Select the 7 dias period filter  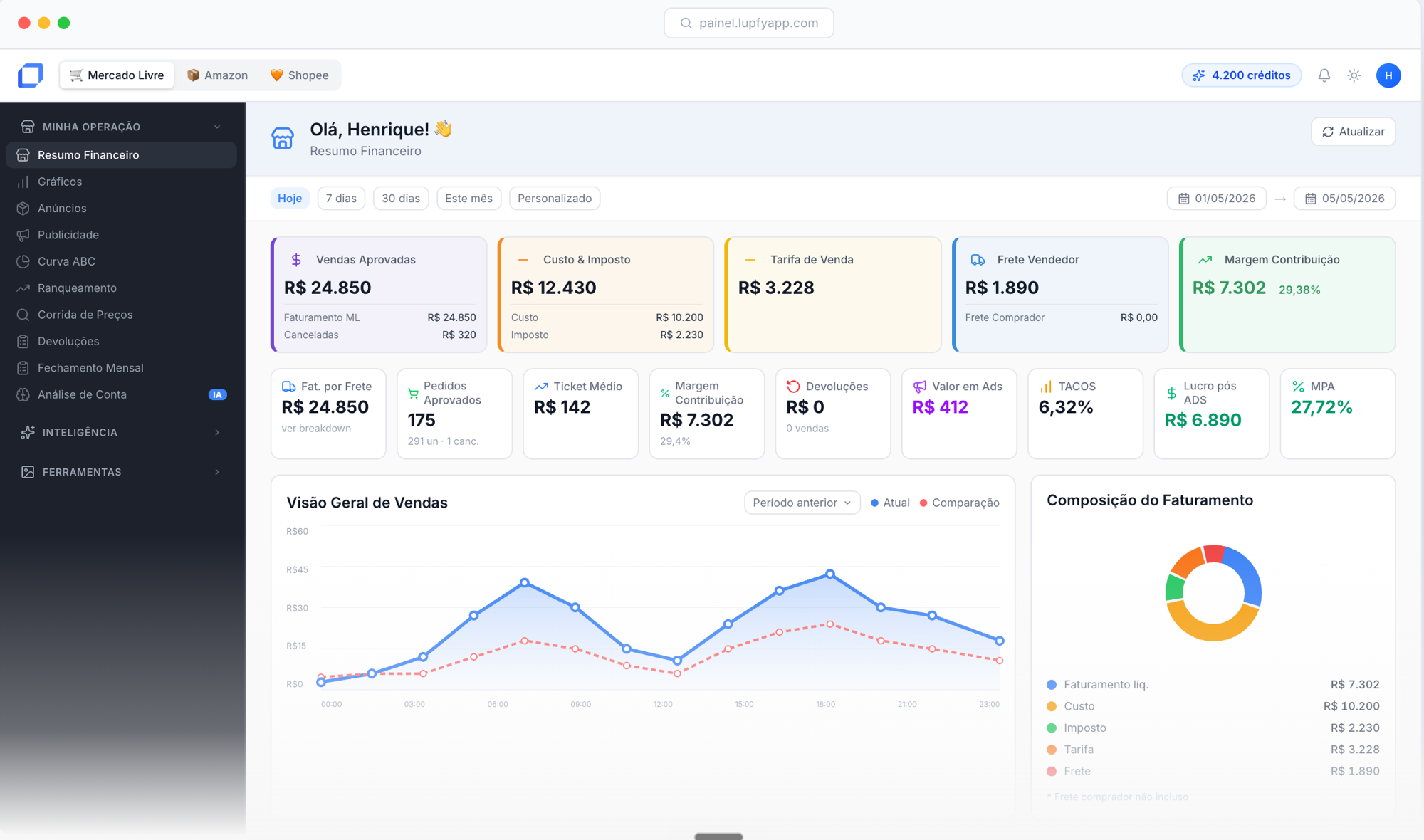coord(341,199)
